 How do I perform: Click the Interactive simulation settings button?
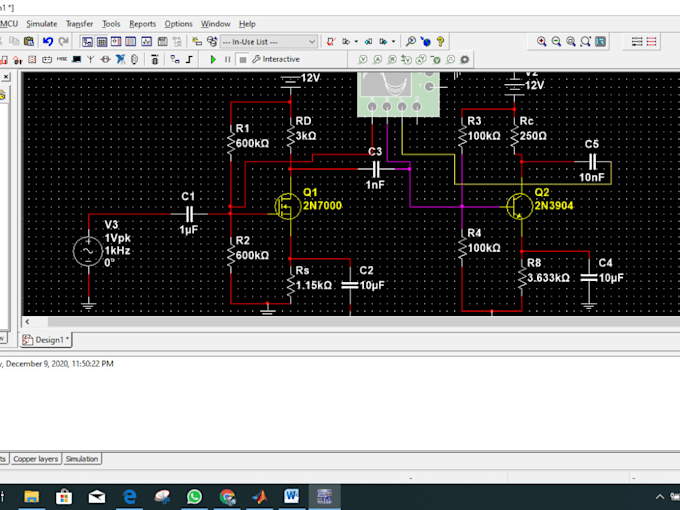pos(276,59)
